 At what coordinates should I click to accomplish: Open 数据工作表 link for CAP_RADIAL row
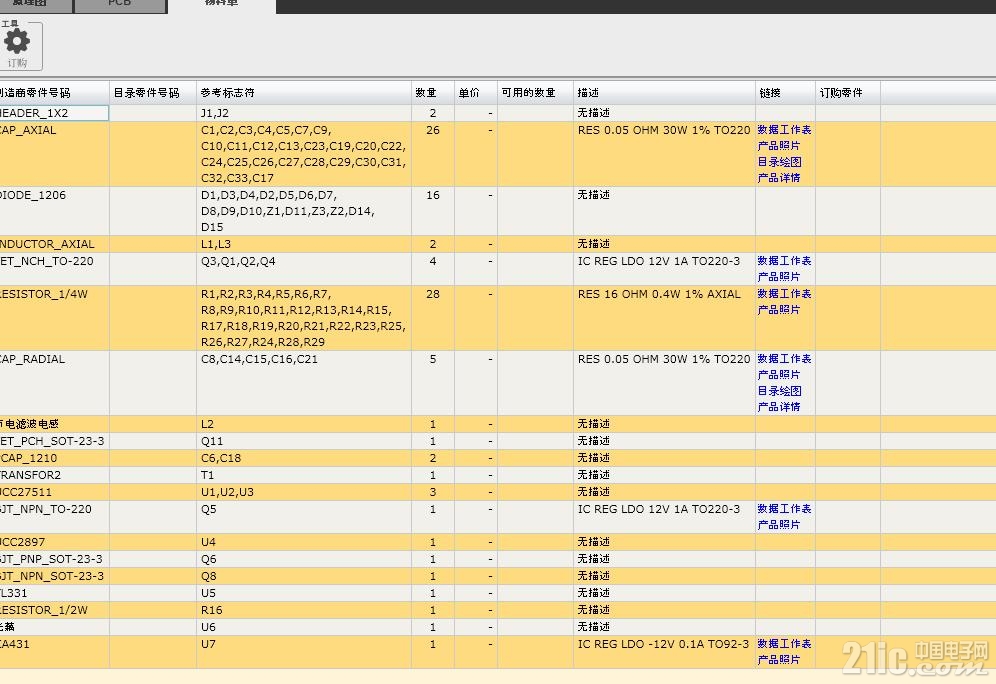pyautogui.click(x=784, y=359)
